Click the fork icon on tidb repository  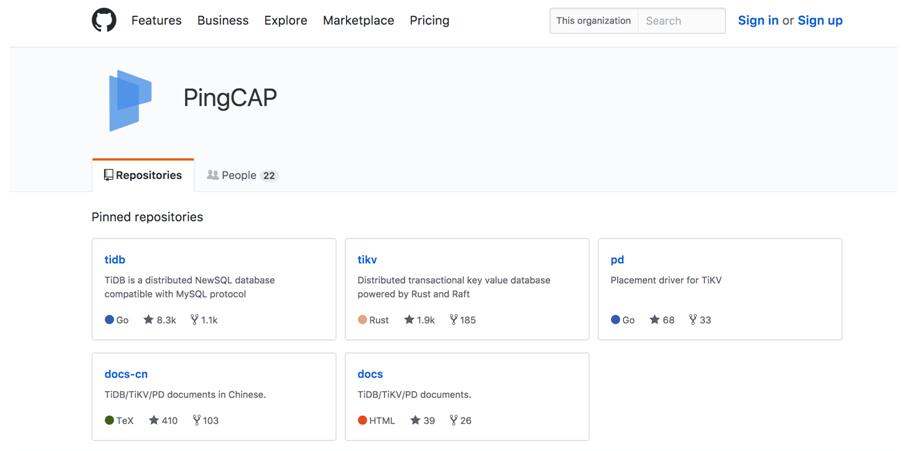tap(194, 320)
